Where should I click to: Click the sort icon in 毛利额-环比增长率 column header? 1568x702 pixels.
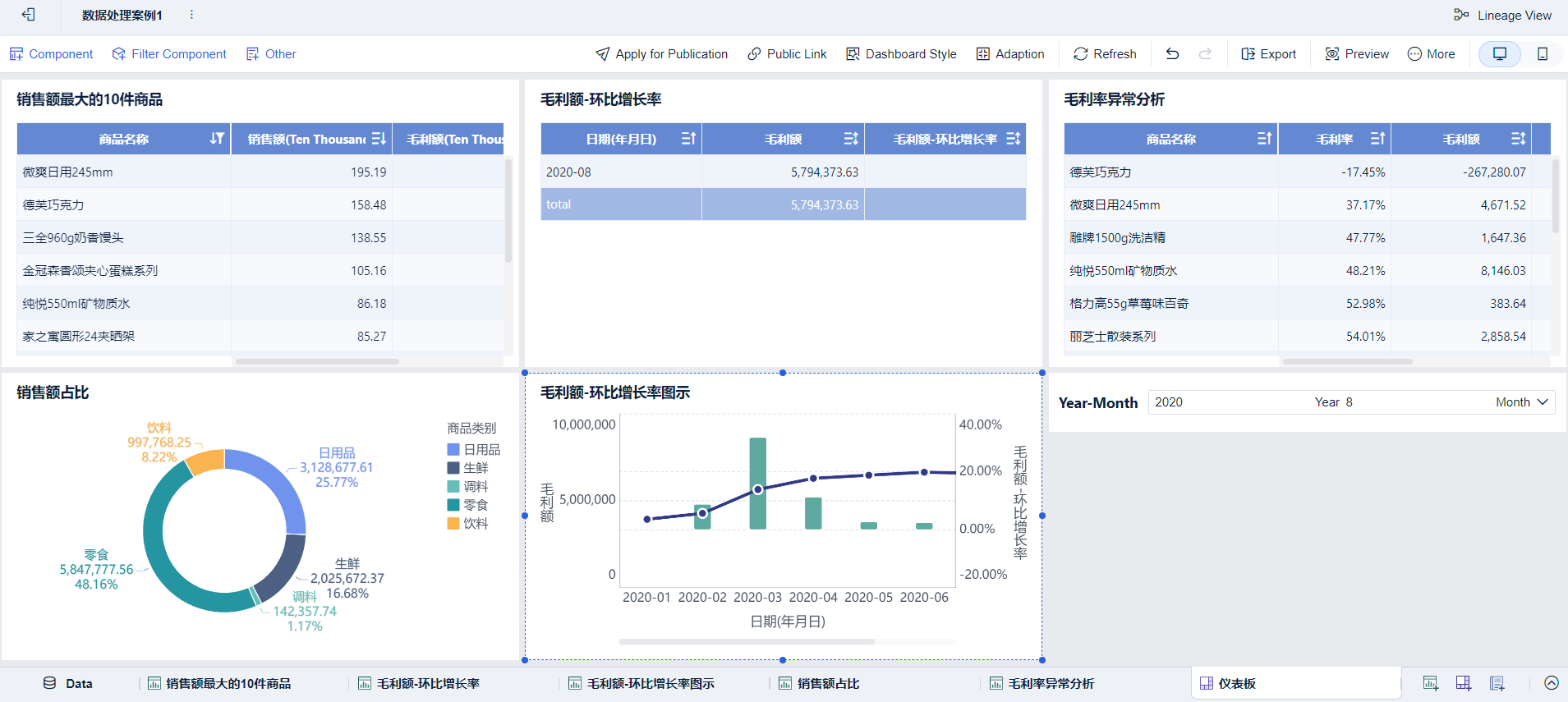coord(1014,139)
